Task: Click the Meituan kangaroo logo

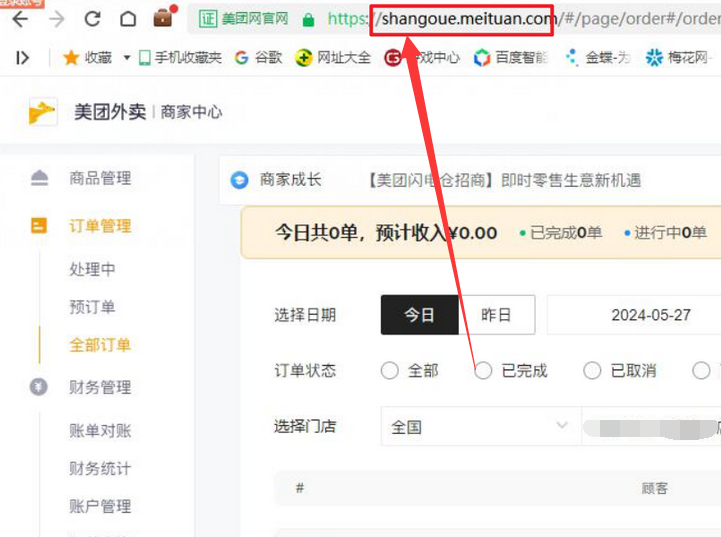Action: [43, 112]
